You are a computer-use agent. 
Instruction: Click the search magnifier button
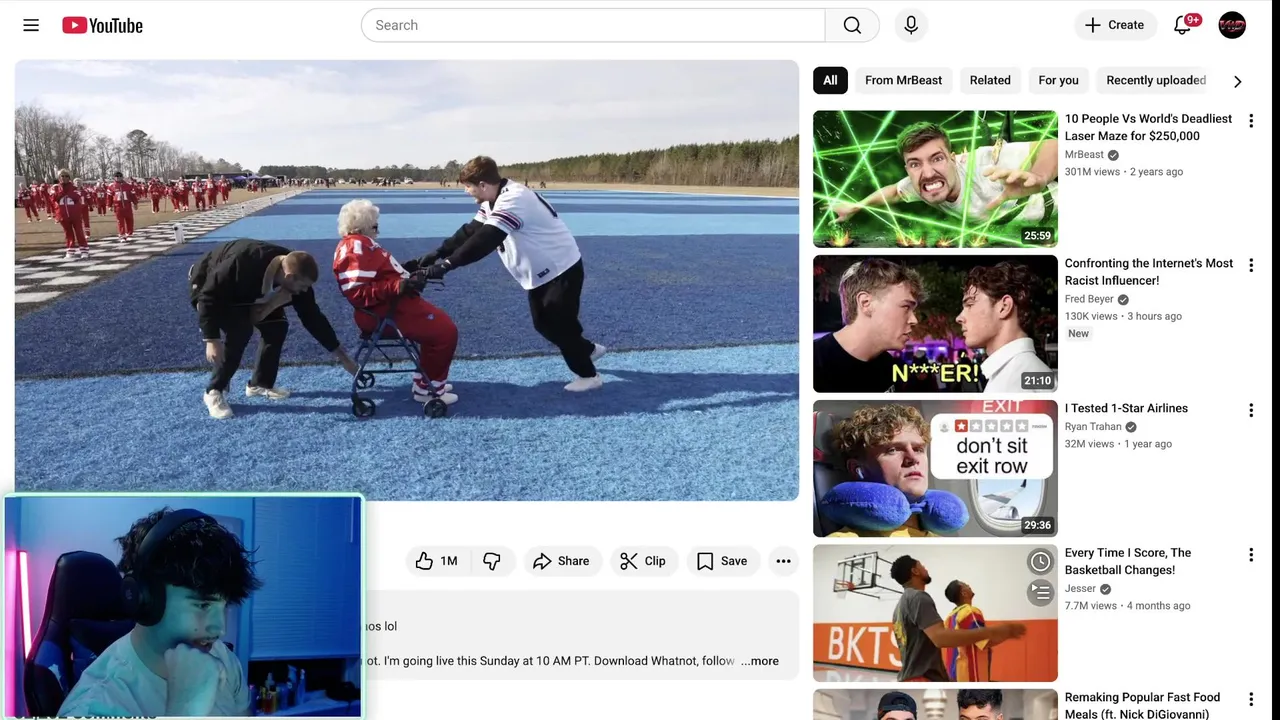tap(852, 25)
